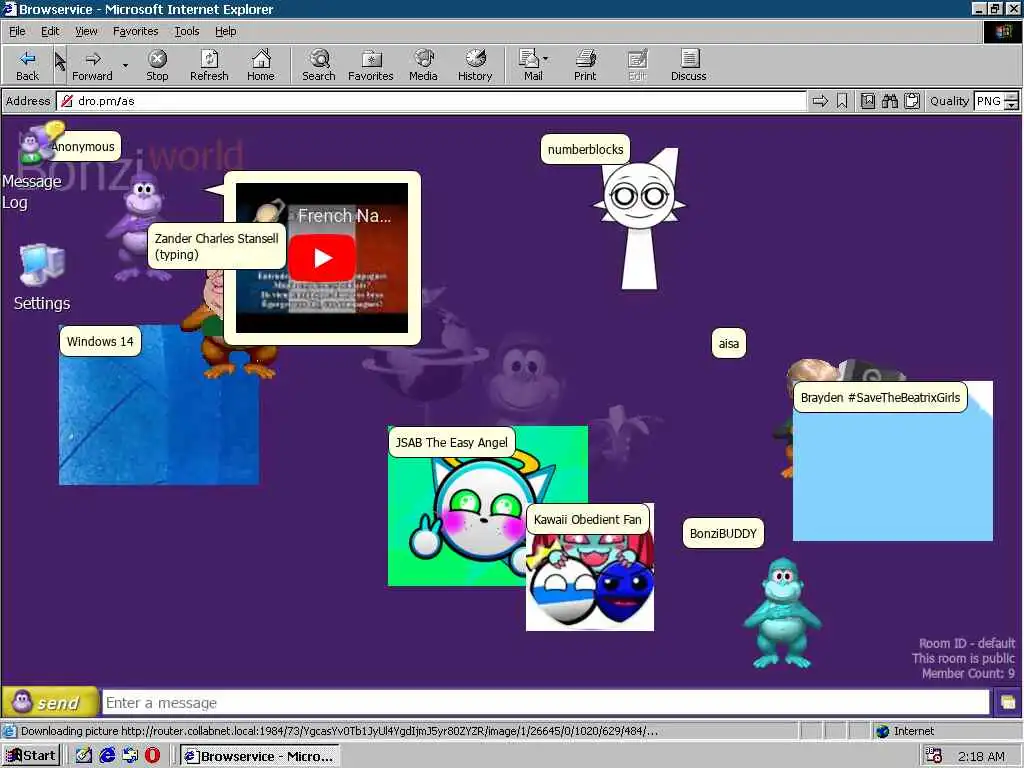Click the Show Desktop quick launch icon

point(84,756)
